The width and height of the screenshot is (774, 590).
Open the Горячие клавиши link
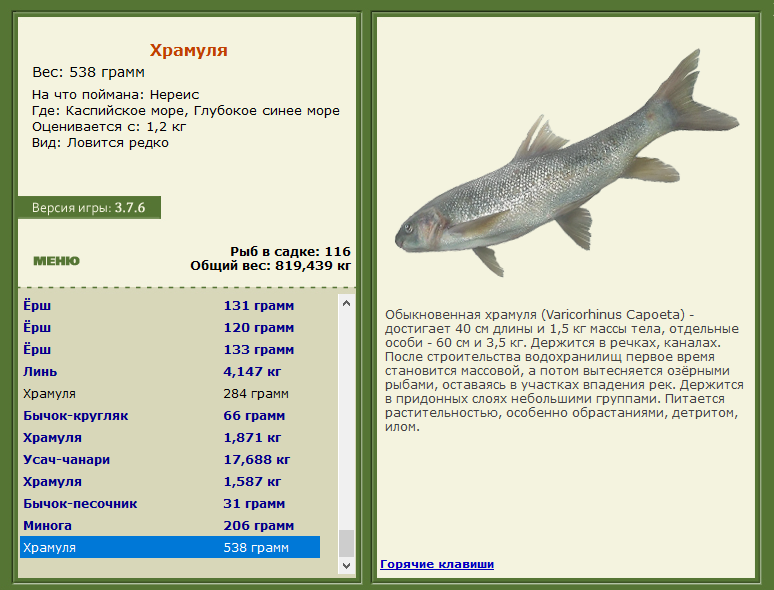437,564
